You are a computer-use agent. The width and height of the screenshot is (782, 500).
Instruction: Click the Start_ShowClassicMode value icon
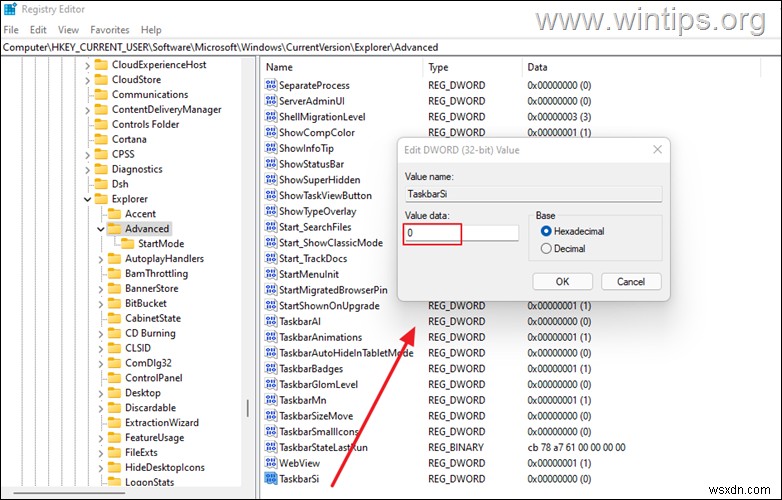point(271,243)
